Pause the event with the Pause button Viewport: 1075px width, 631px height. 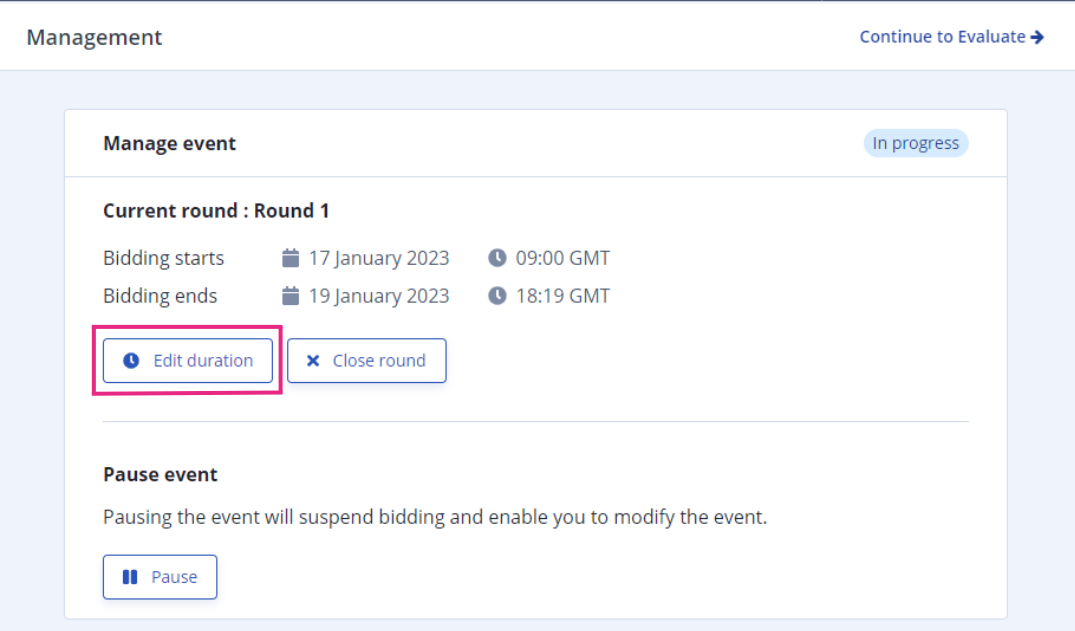160,577
